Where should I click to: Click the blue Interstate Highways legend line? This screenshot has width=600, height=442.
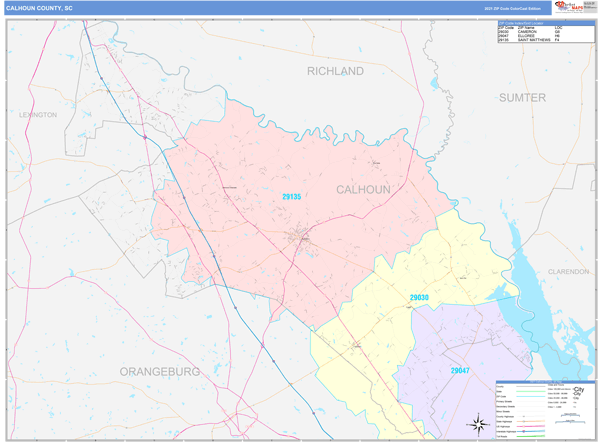(531, 431)
